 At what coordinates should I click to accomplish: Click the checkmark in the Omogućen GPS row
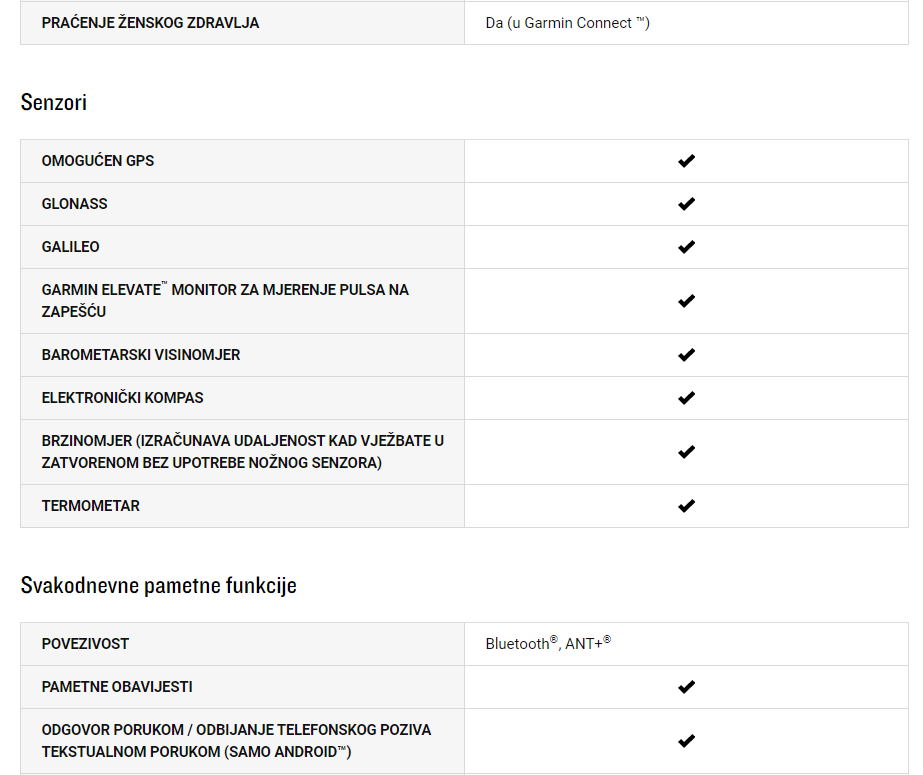686,161
